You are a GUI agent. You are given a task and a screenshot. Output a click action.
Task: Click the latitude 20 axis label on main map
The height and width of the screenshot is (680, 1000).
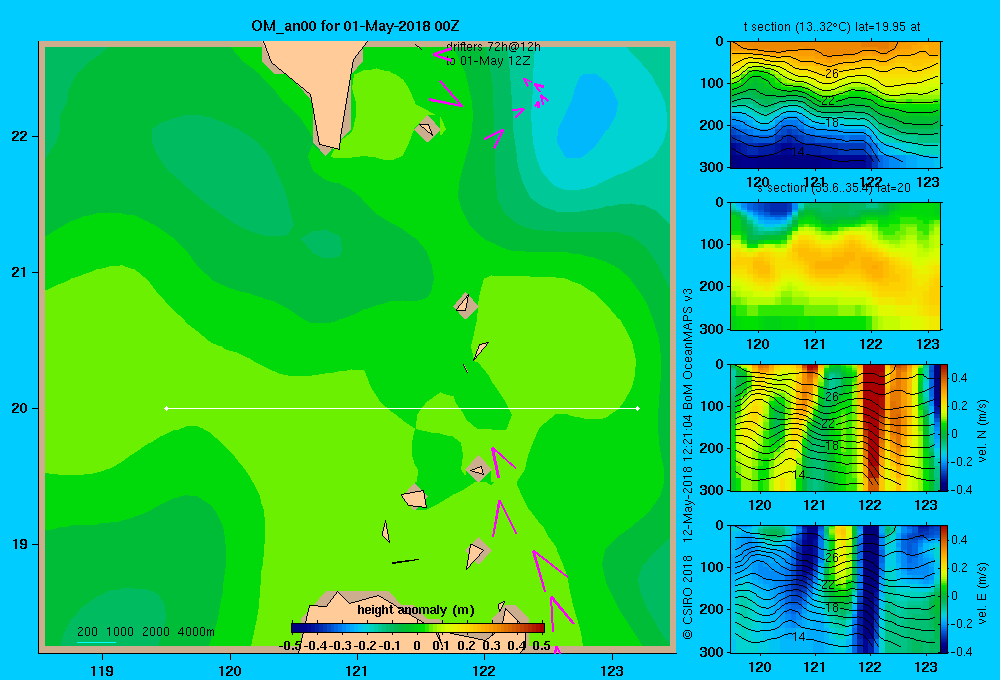tap(20, 408)
